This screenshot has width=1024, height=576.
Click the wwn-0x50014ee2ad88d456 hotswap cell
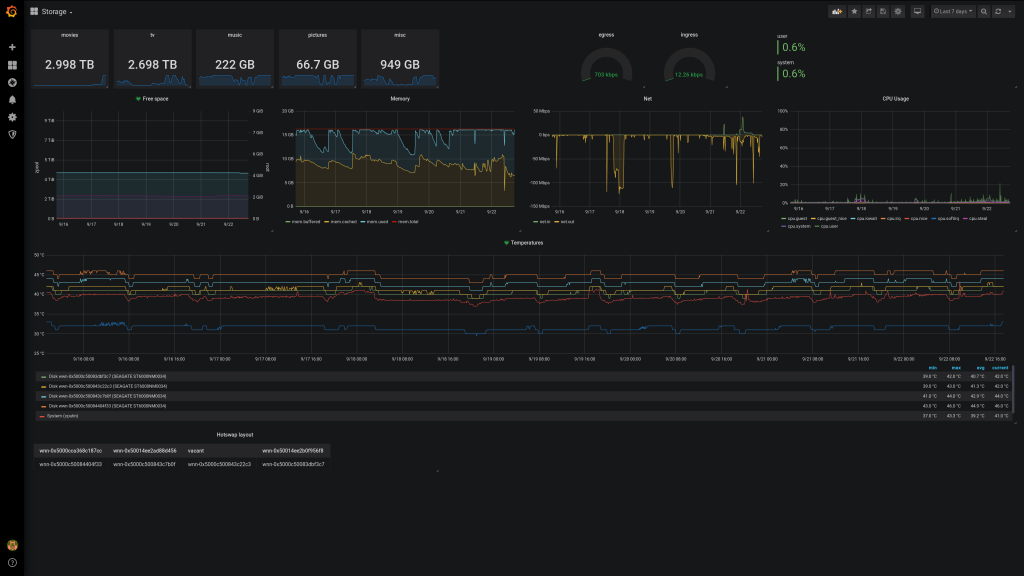tap(145, 451)
